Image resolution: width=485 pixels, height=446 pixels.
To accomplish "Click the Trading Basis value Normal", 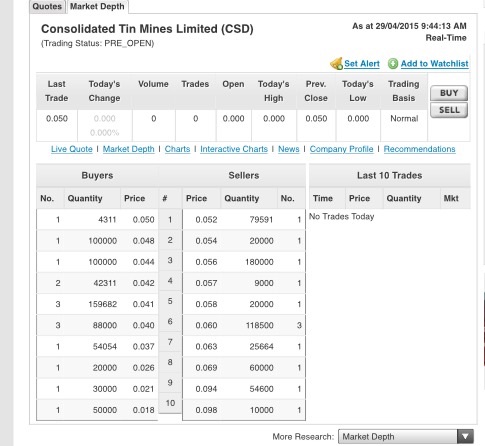I will click(x=404, y=118).
